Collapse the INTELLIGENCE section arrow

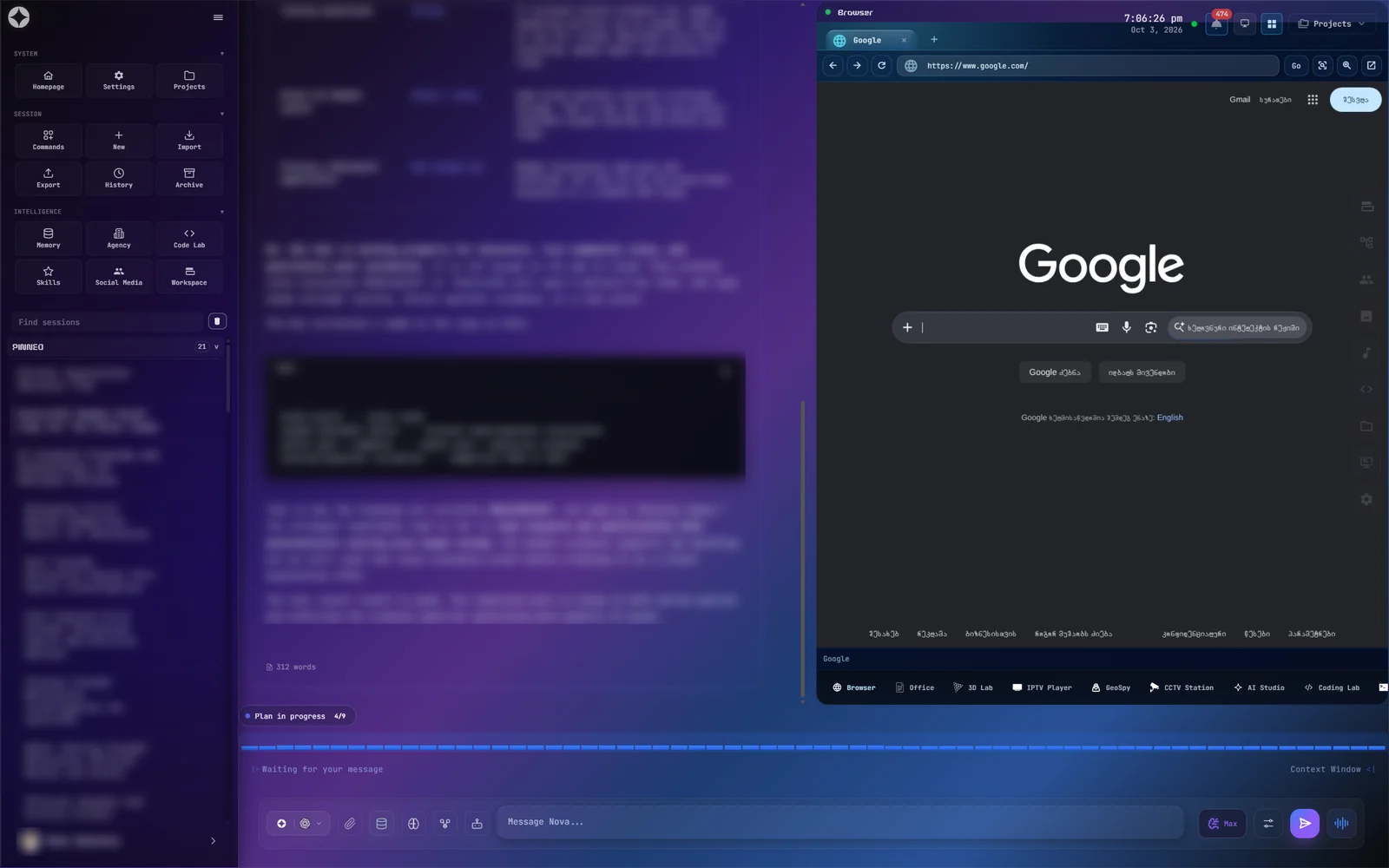222,212
